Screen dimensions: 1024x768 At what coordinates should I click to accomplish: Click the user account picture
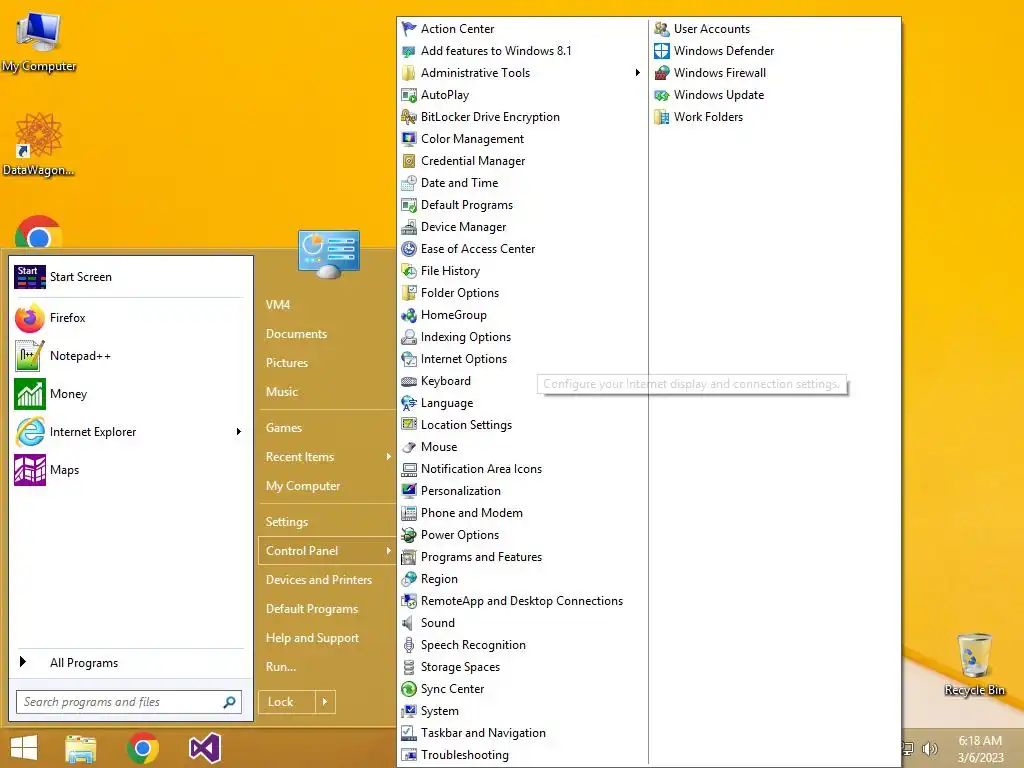tap(328, 254)
